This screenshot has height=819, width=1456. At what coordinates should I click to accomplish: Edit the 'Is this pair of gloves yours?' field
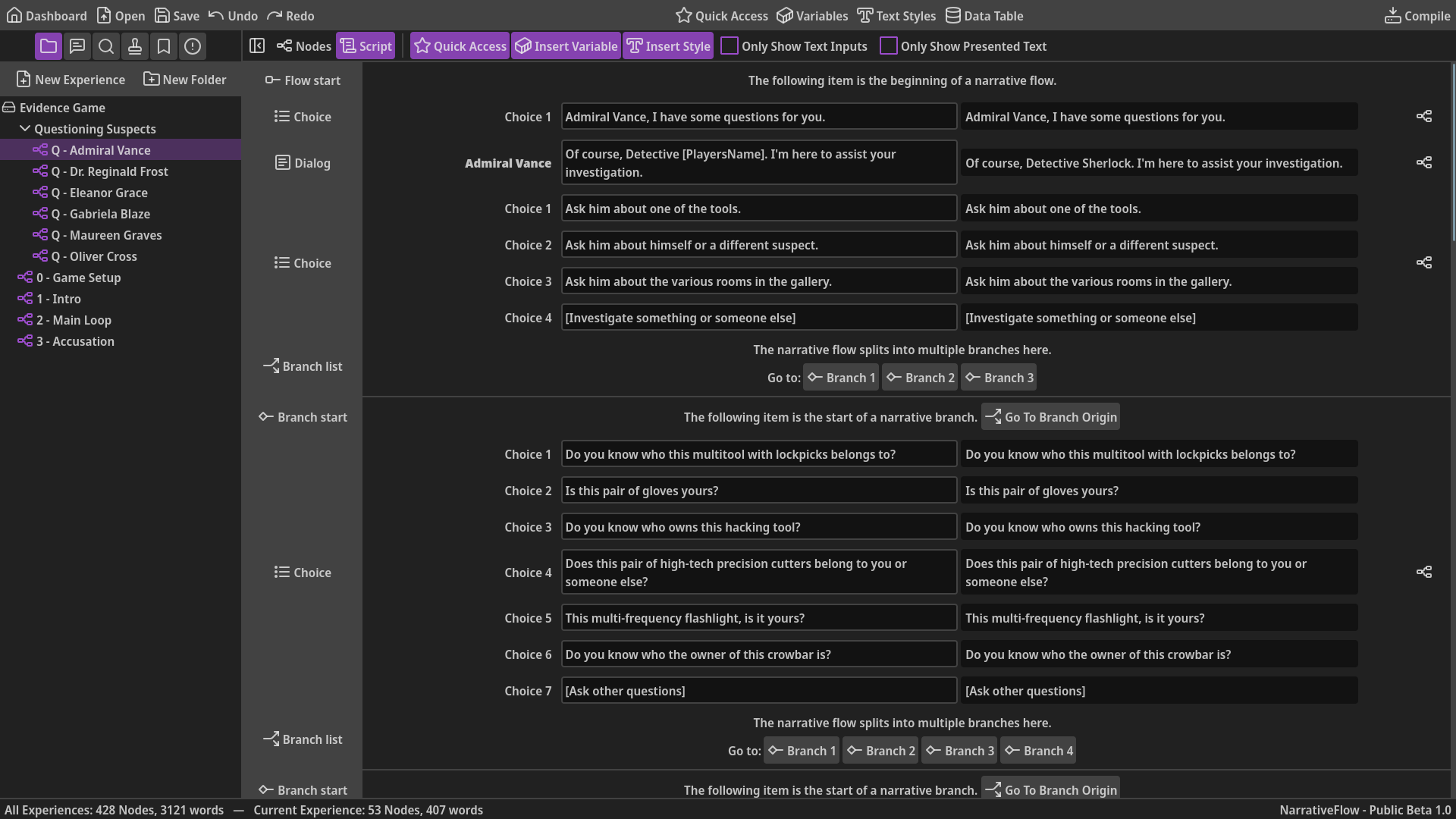pos(758,490)
